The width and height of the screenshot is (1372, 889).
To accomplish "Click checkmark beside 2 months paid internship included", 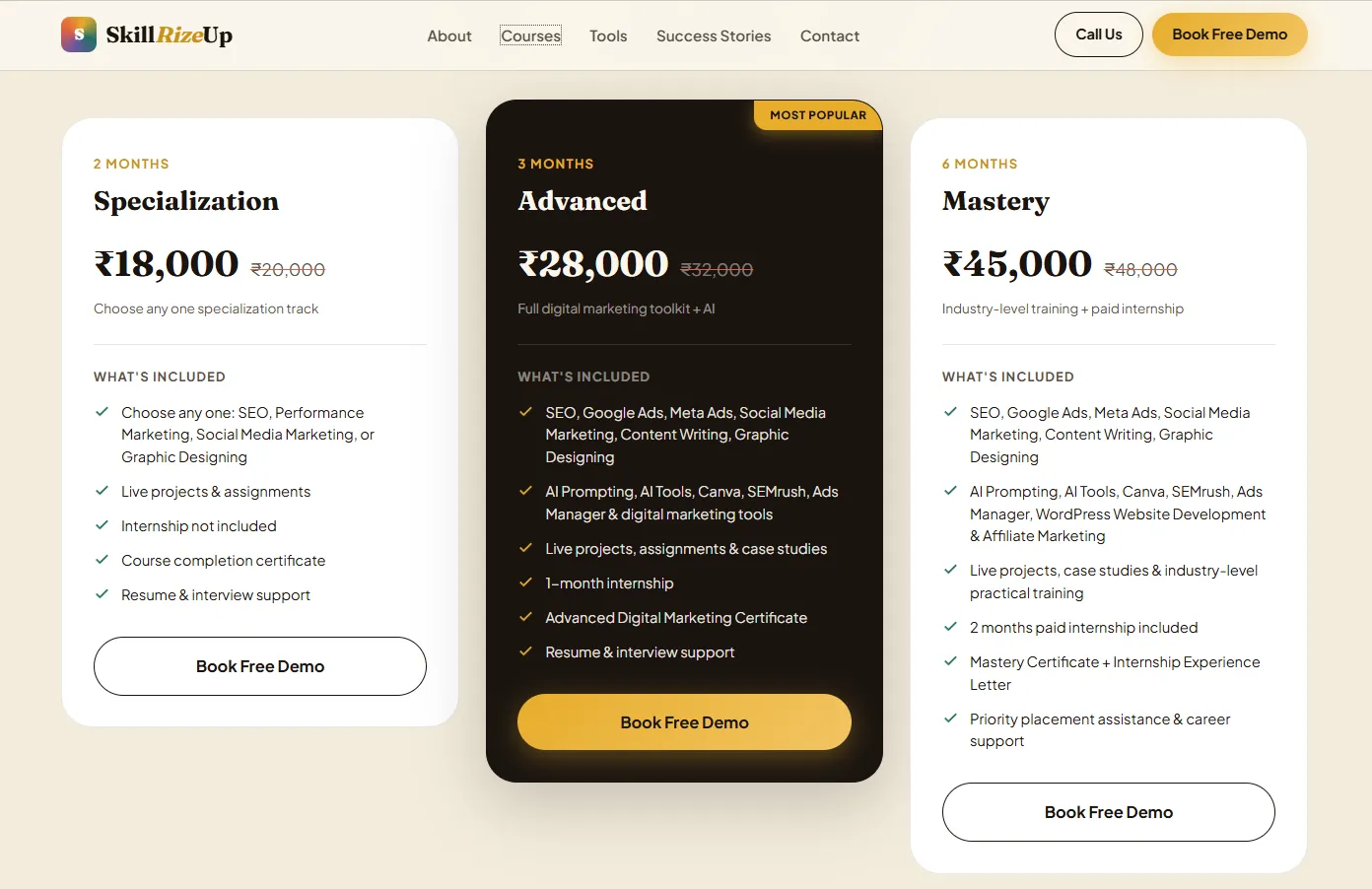I will coord(950,627).
